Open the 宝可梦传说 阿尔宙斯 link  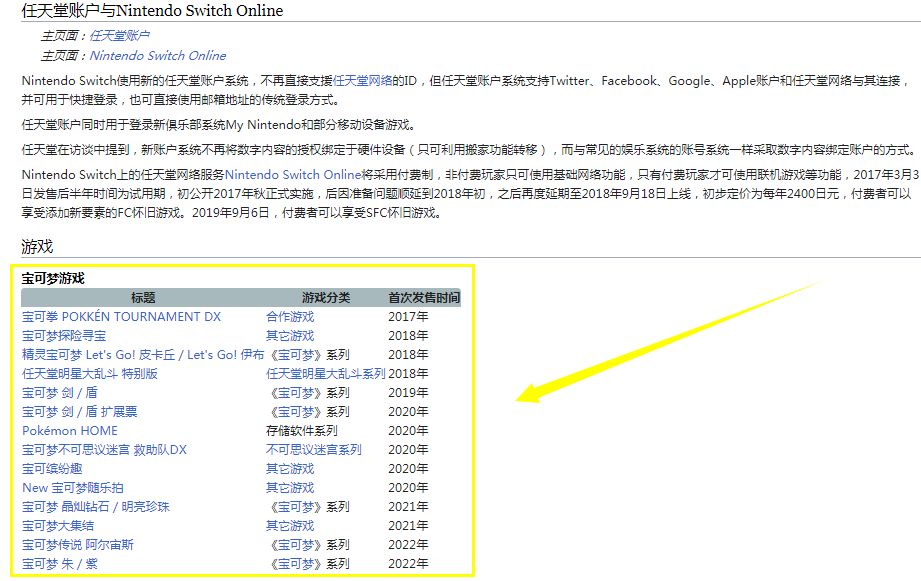pyautogui.click(x=78, y=545)
